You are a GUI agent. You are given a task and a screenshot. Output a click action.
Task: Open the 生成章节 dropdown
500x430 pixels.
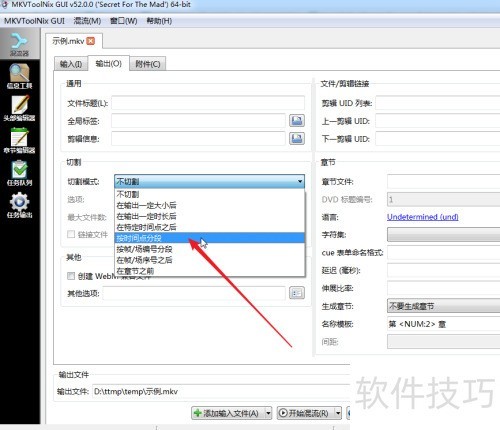coord(443,306)
